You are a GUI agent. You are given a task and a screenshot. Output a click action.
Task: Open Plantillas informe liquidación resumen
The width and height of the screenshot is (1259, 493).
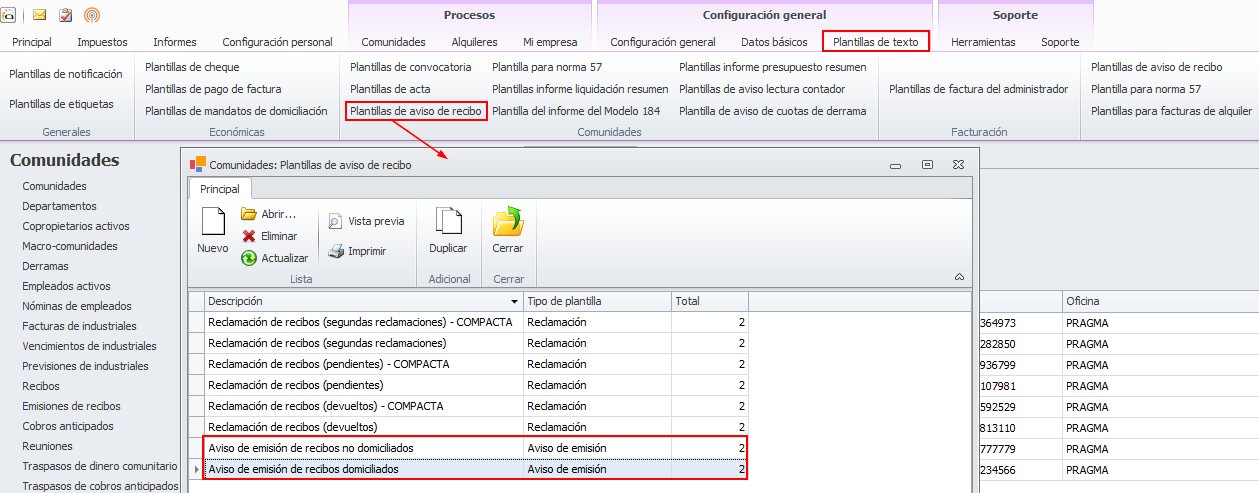[x=580, y=89]
